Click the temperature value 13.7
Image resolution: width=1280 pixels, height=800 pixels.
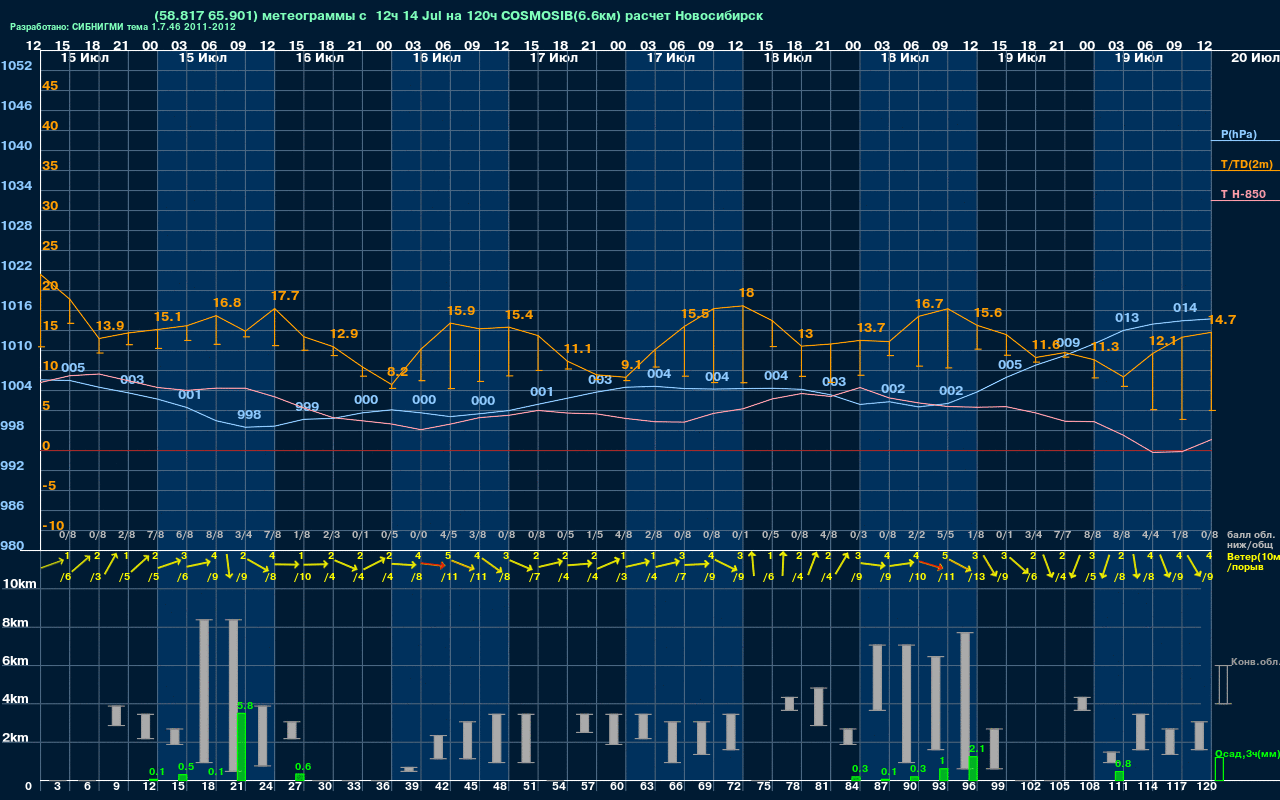[x=871, y=328]
